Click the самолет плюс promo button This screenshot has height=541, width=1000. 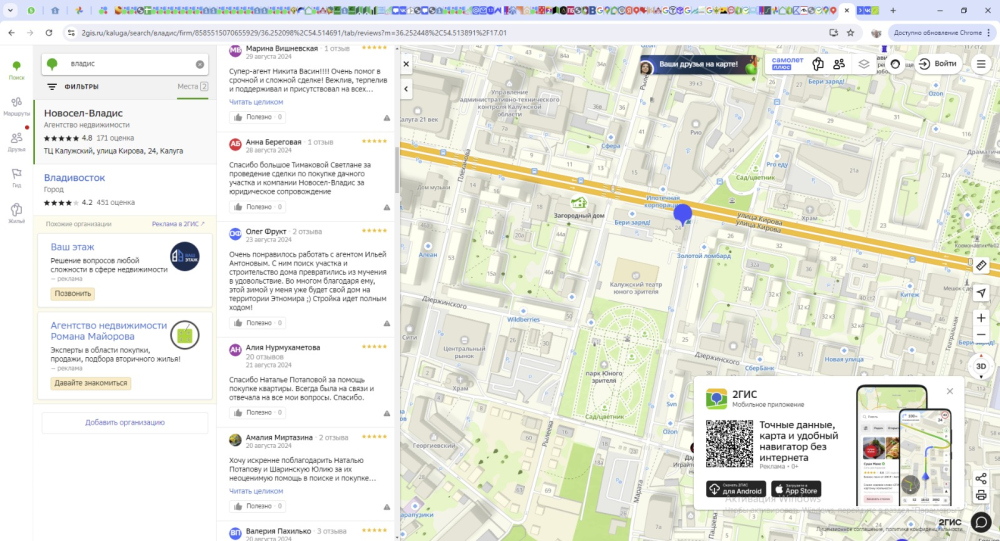(787, 63)
